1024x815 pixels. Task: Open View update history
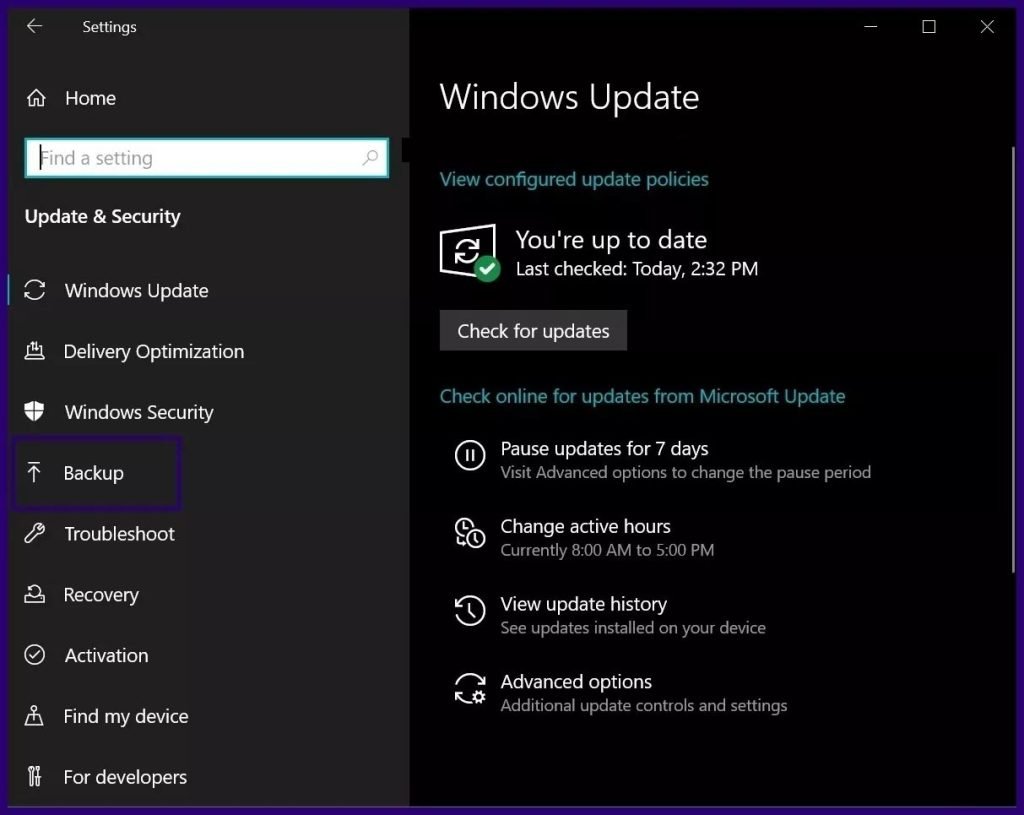(583, 604)
